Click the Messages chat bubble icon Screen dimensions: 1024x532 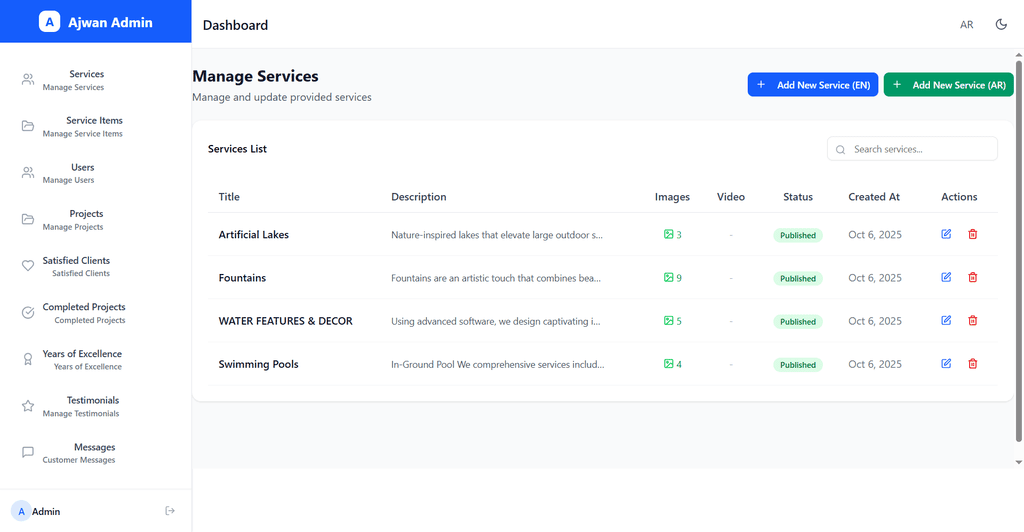28,453
